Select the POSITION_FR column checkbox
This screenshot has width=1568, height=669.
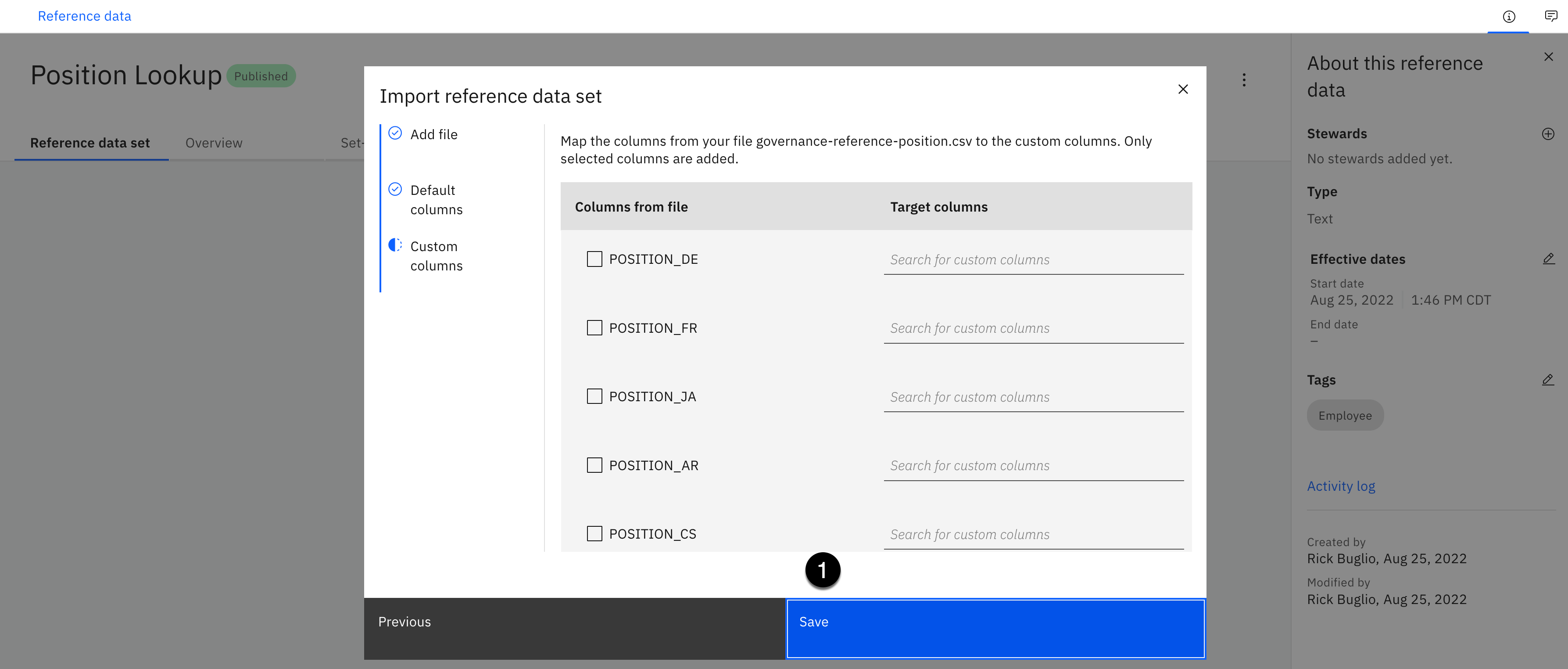(x=594, y=328)
